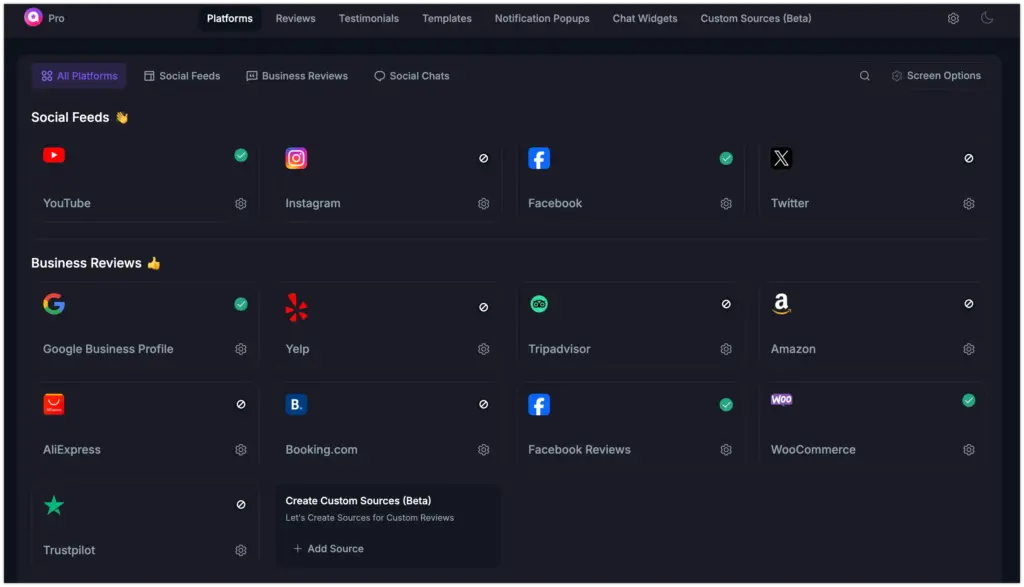Click the Instagram platform icon
Screen dimensions: 1024x587
[297, 158]
